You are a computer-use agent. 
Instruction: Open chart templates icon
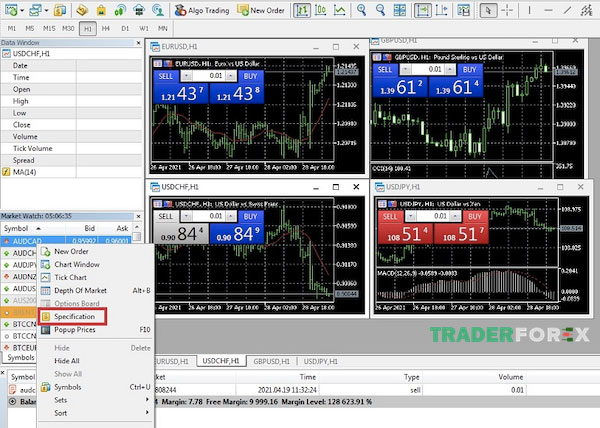[x=463, y=10]
